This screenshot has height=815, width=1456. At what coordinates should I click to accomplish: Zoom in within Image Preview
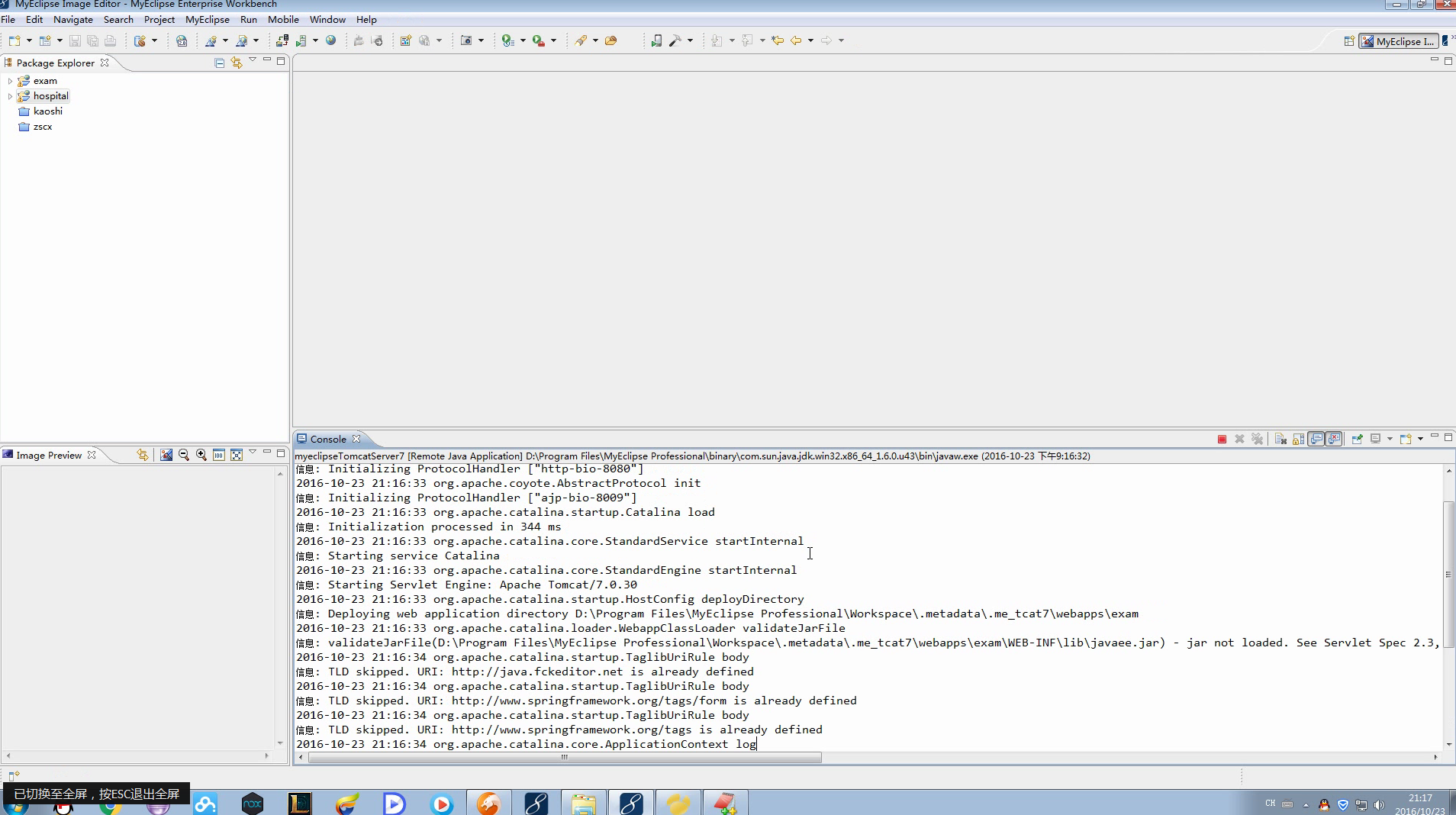[201, 455]
